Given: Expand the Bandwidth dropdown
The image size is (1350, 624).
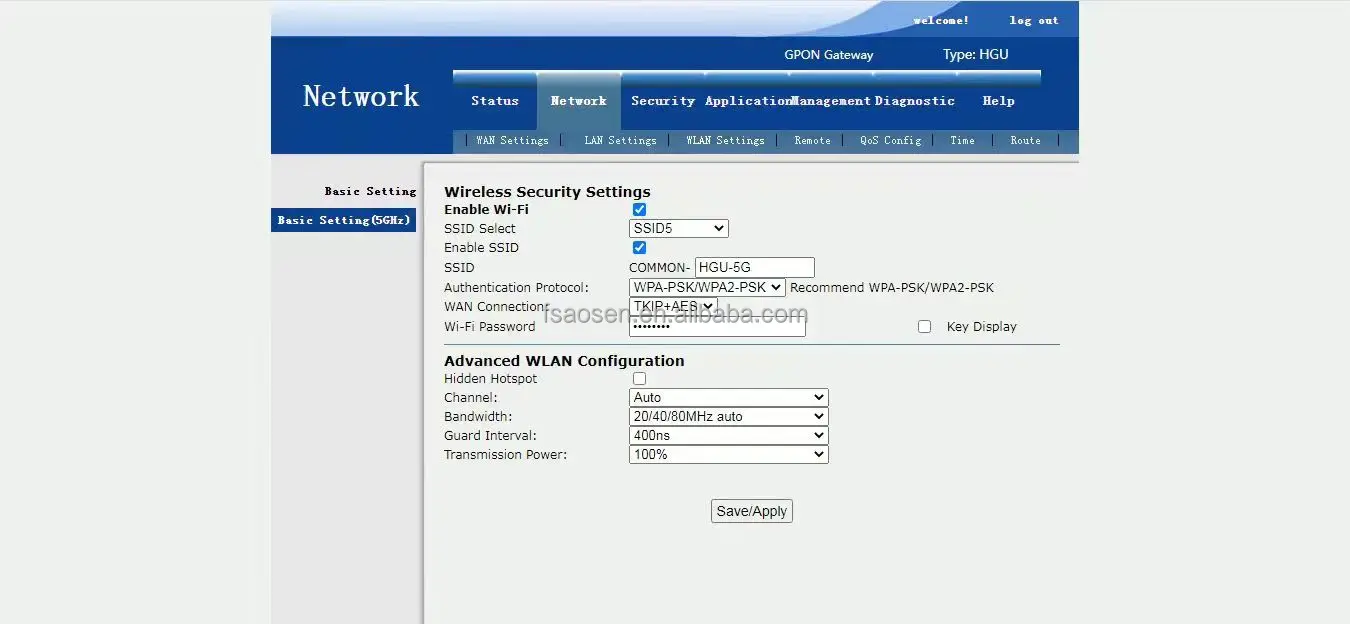Looking at the screenshot, I should click(728, 417).
